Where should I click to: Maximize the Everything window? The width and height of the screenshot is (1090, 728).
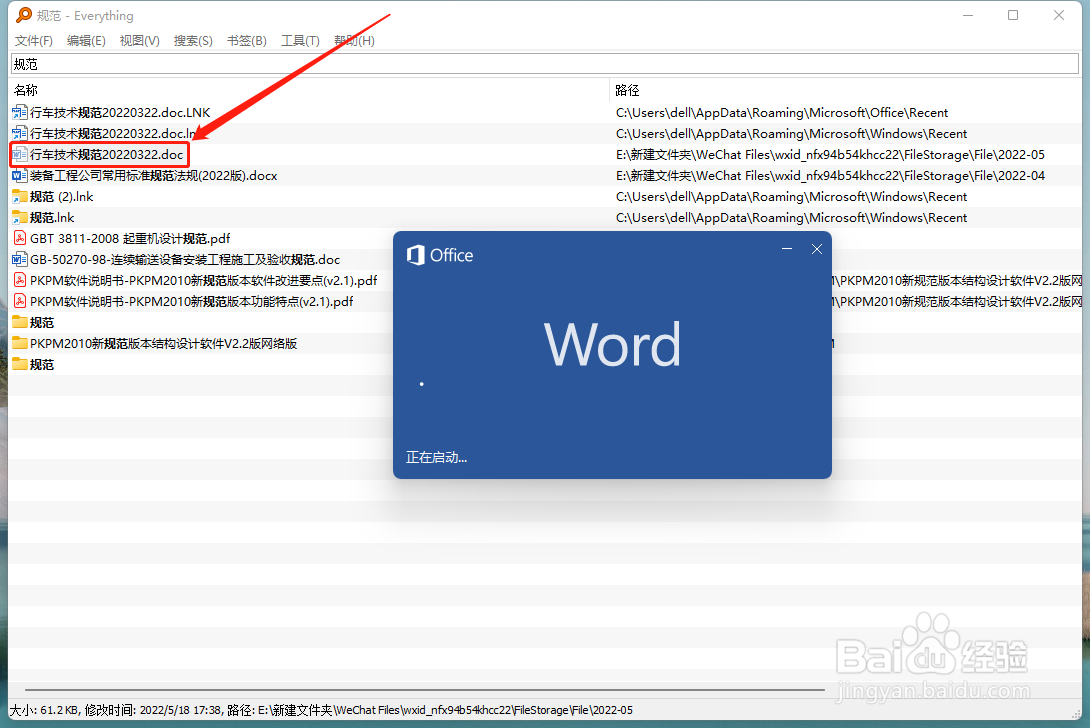pyautogui.click(x=1013, y=15)
